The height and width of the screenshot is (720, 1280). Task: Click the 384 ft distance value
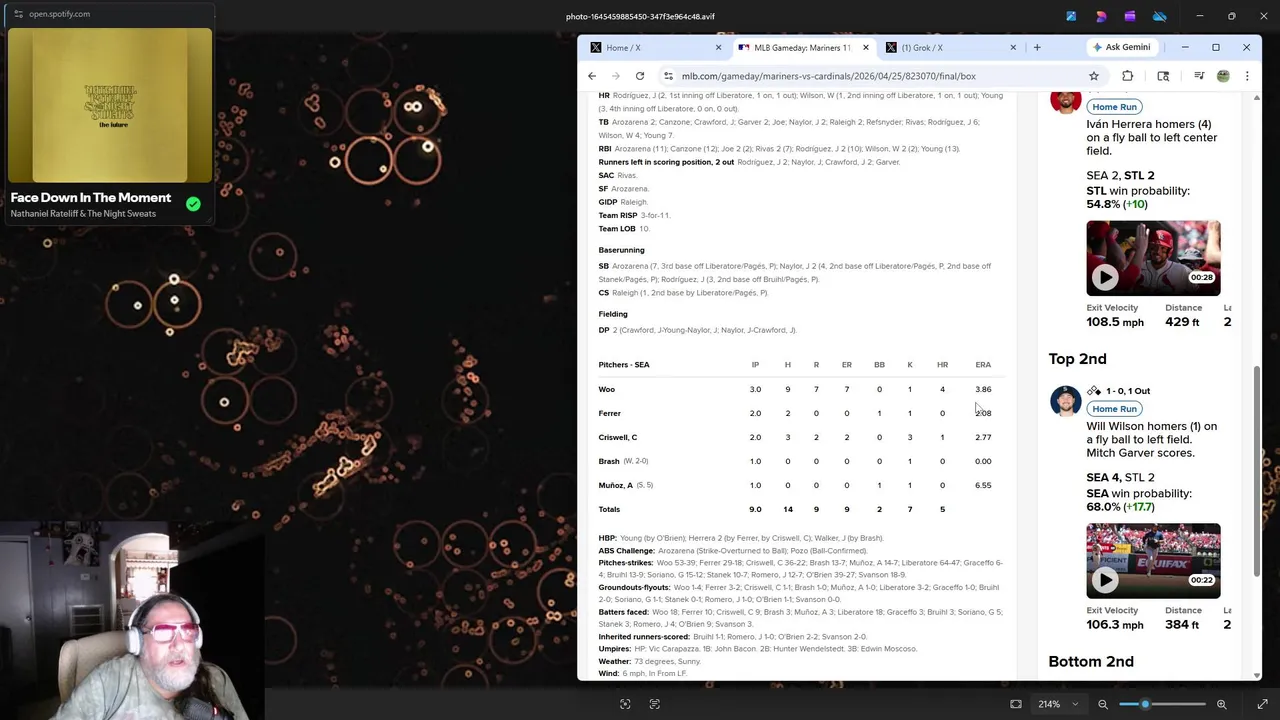click(x=1182, y=624)
